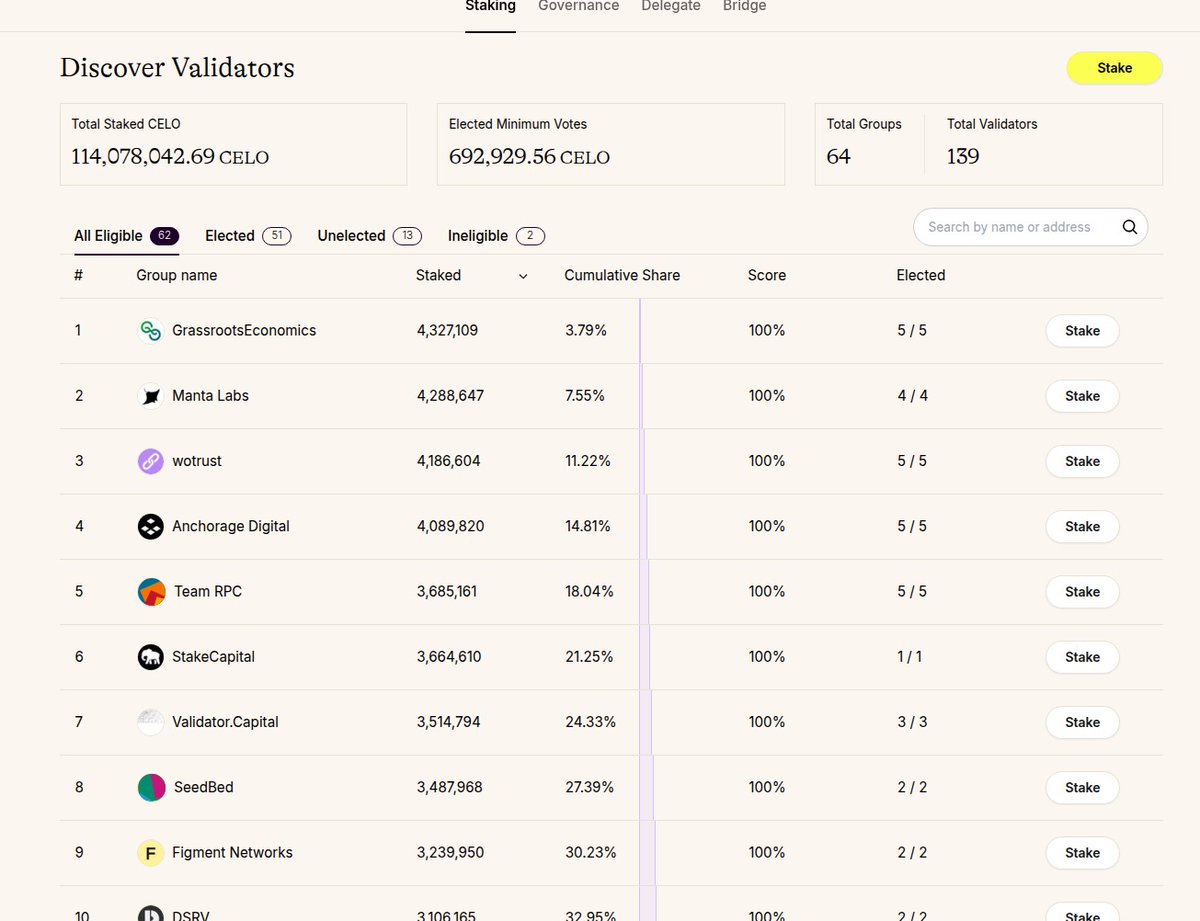This screenshot has height=921, width=1200.
Task: Sort by Staked using the chevron arrow
Action: [523, 276]
